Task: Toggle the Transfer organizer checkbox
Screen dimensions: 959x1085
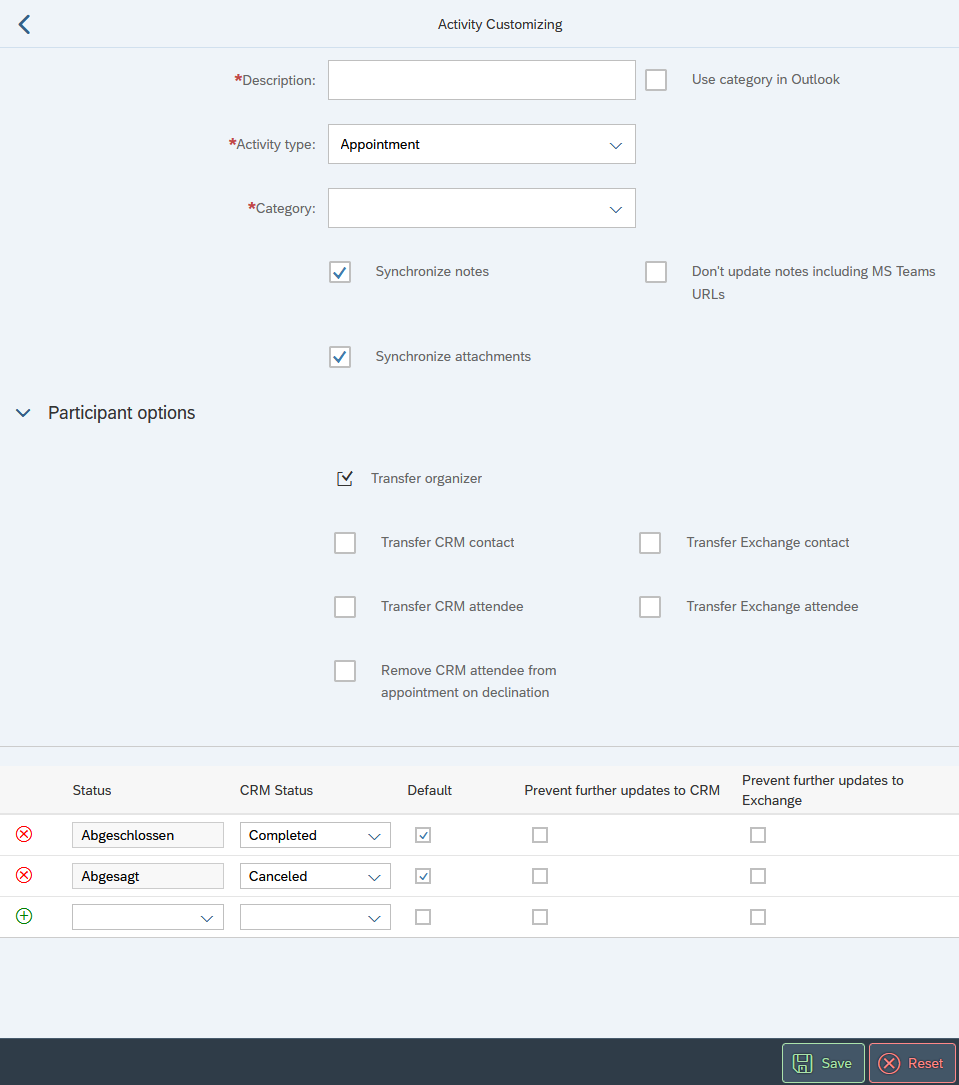Action: point(345,479)
